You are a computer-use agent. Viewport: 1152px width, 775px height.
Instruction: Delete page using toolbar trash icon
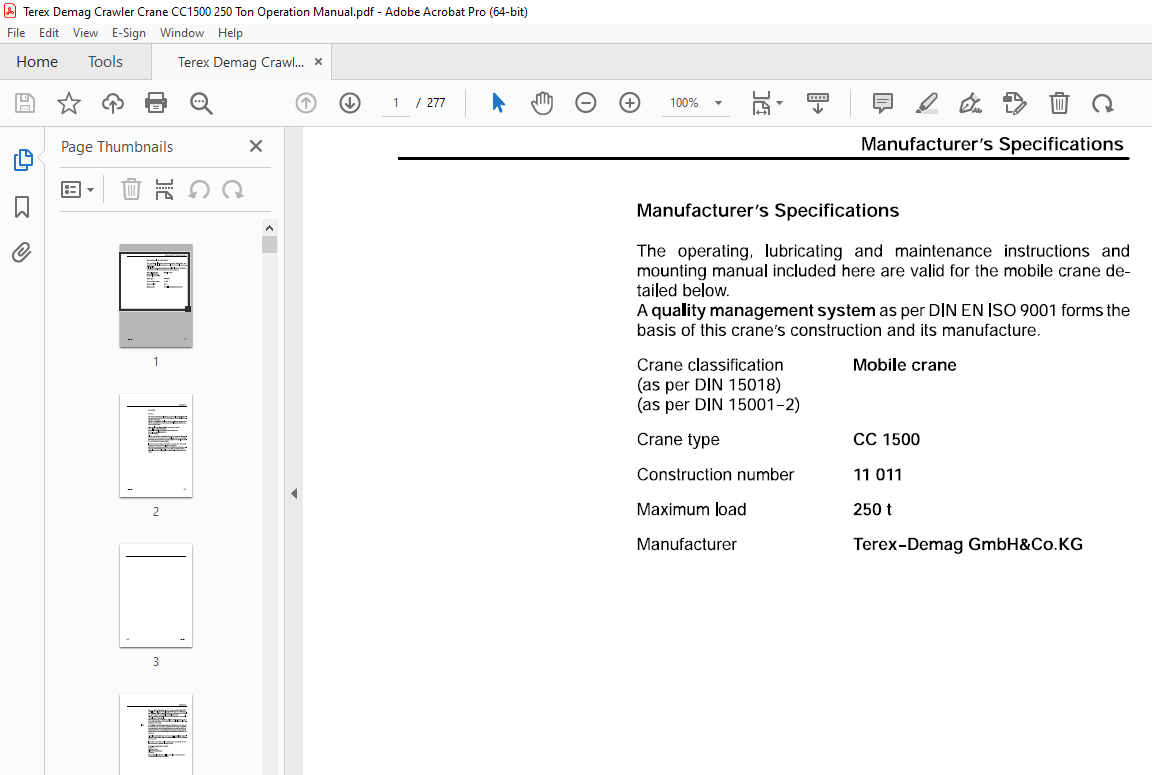pyautogui.click(x=1059, y=103)
